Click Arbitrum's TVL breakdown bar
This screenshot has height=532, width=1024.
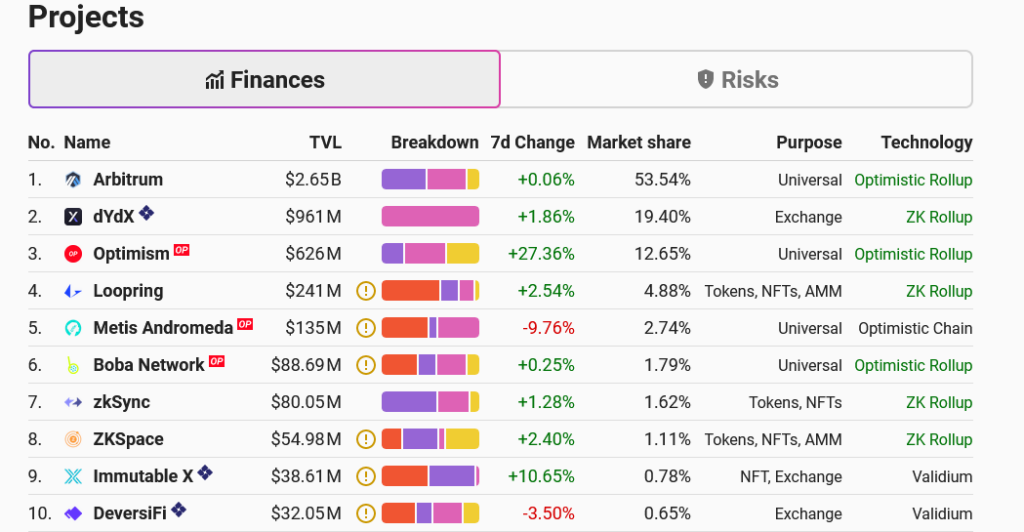(x=430, y=180)
